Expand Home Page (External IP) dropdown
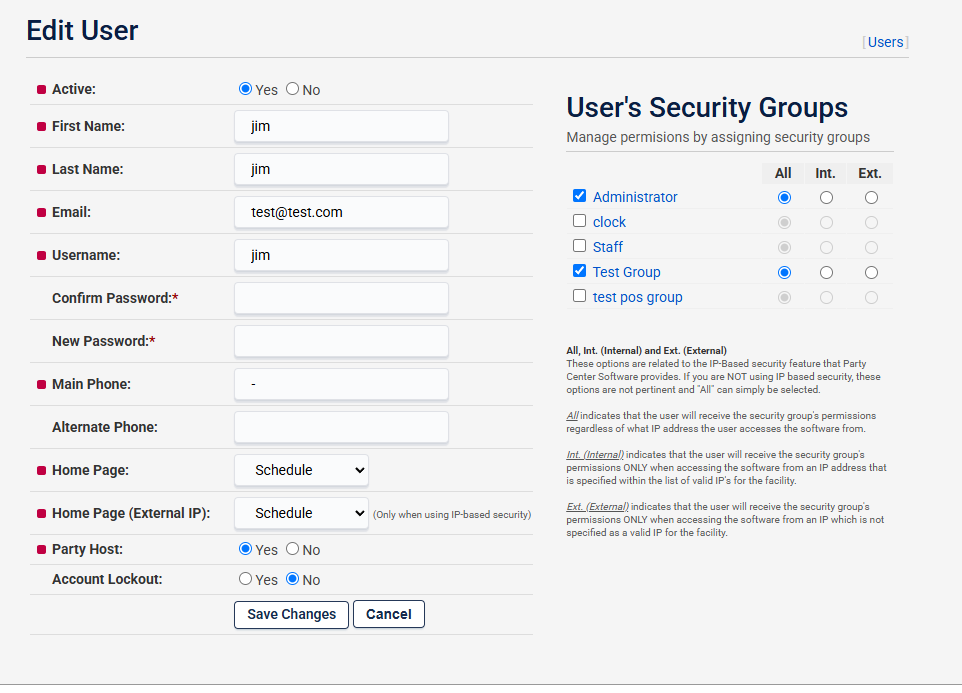962x693 pixels. click(x=301, y=513)
